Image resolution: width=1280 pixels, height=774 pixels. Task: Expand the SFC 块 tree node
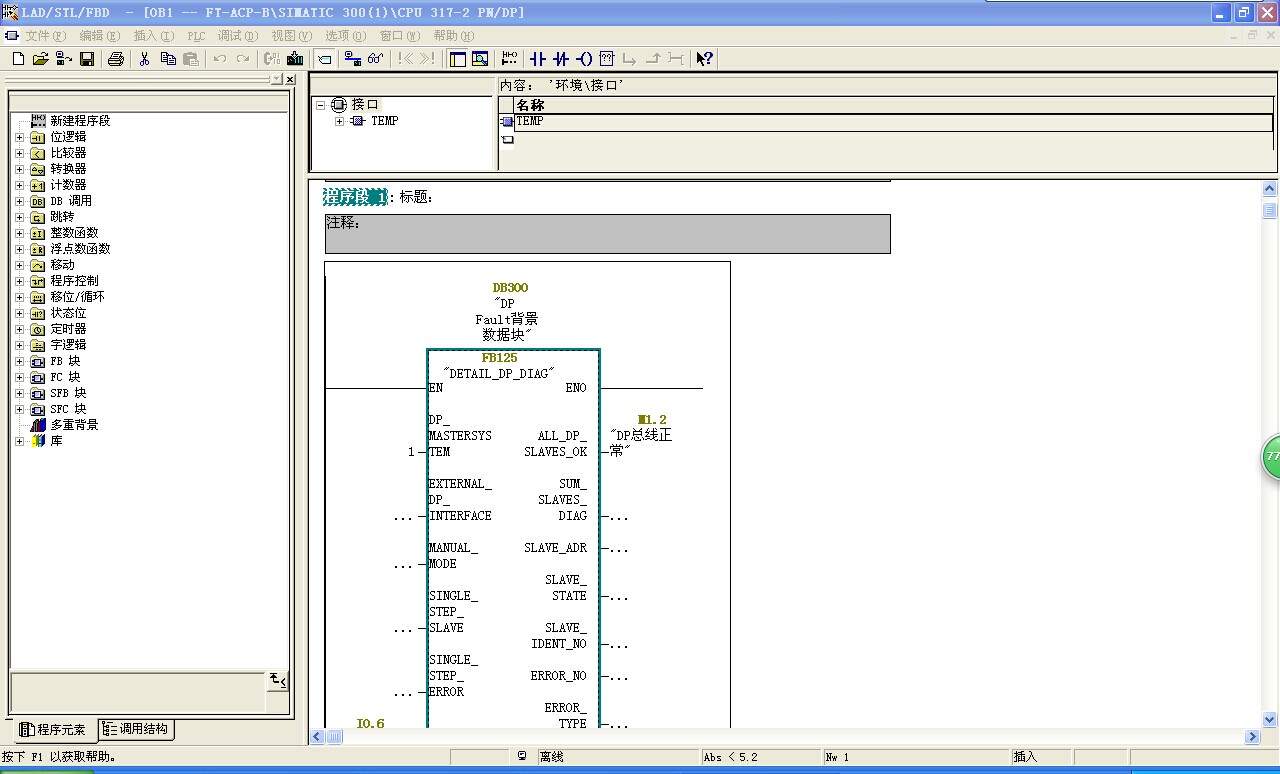tap(19, 409)
